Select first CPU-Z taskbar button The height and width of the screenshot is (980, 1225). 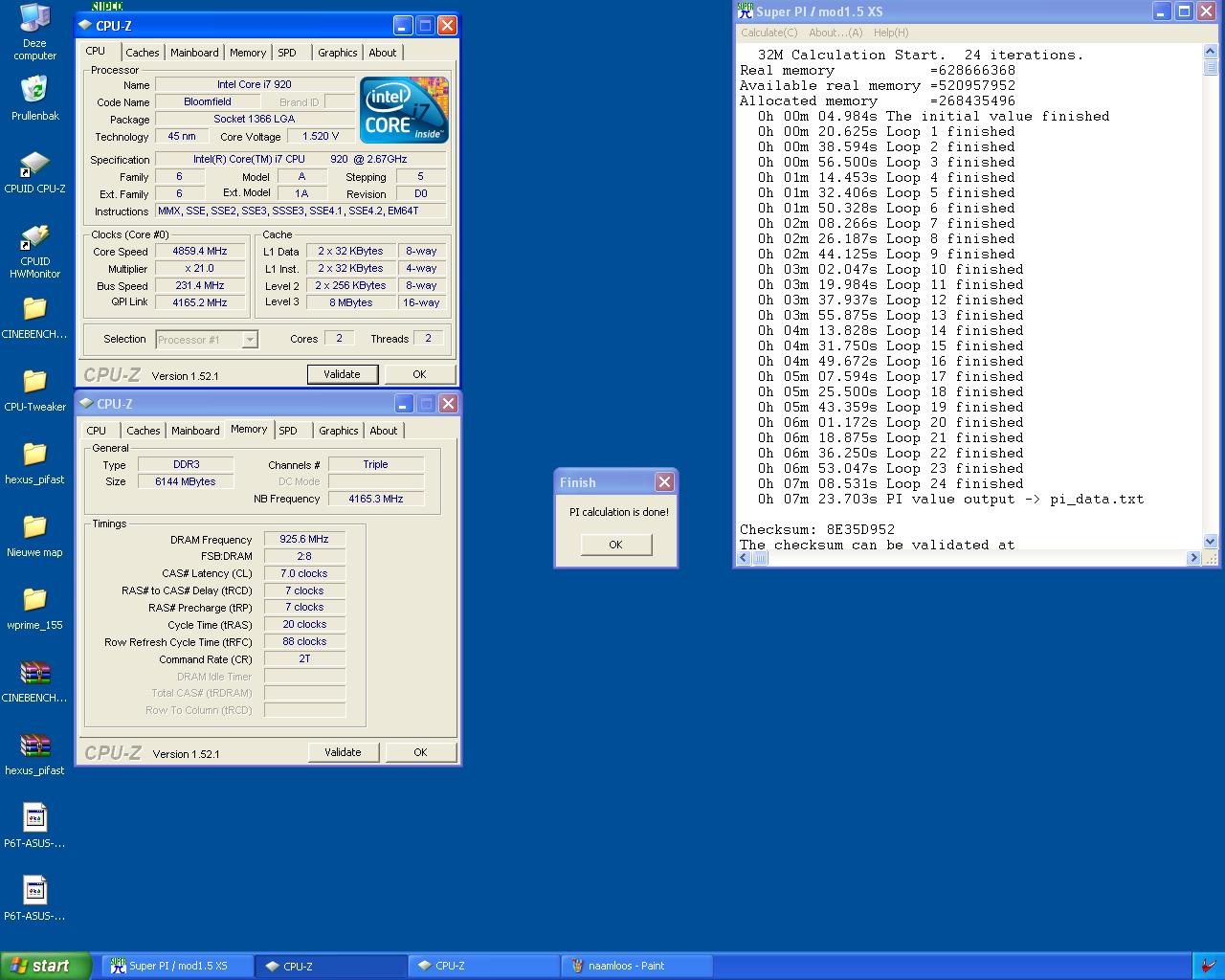click(331, 966)
